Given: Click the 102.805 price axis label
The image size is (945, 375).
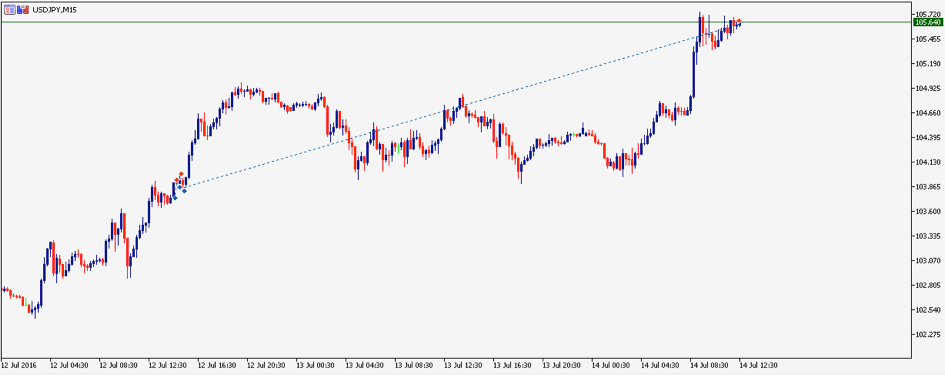Looking at the screenshot, I should [928, 285].
